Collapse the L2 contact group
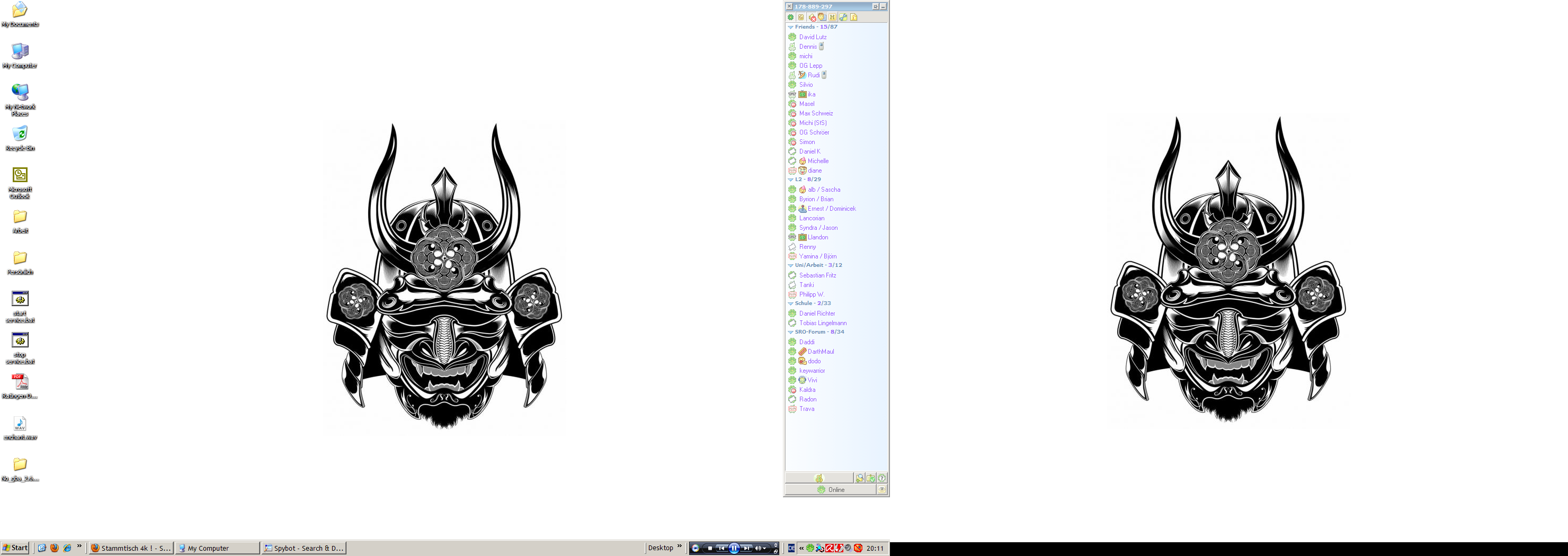 (x=791, y=180)
